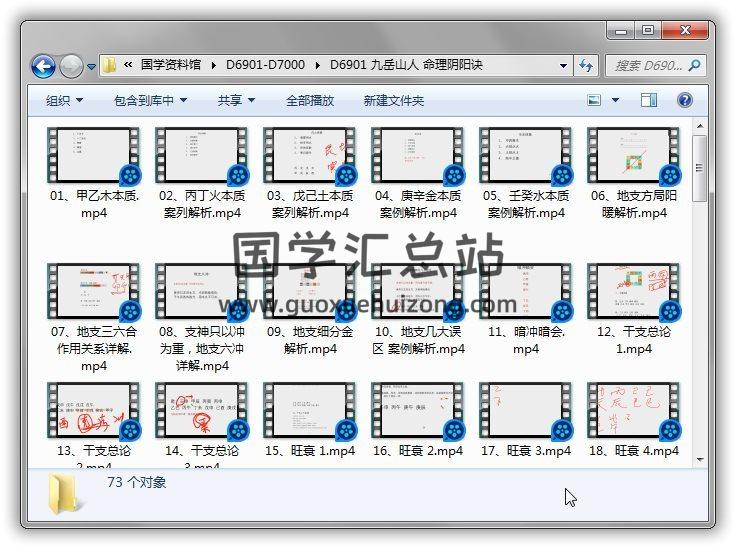Select video 10、地支几大误区 thumbnail
Viewport: 736px width, 549px height.
pos(417,291)
